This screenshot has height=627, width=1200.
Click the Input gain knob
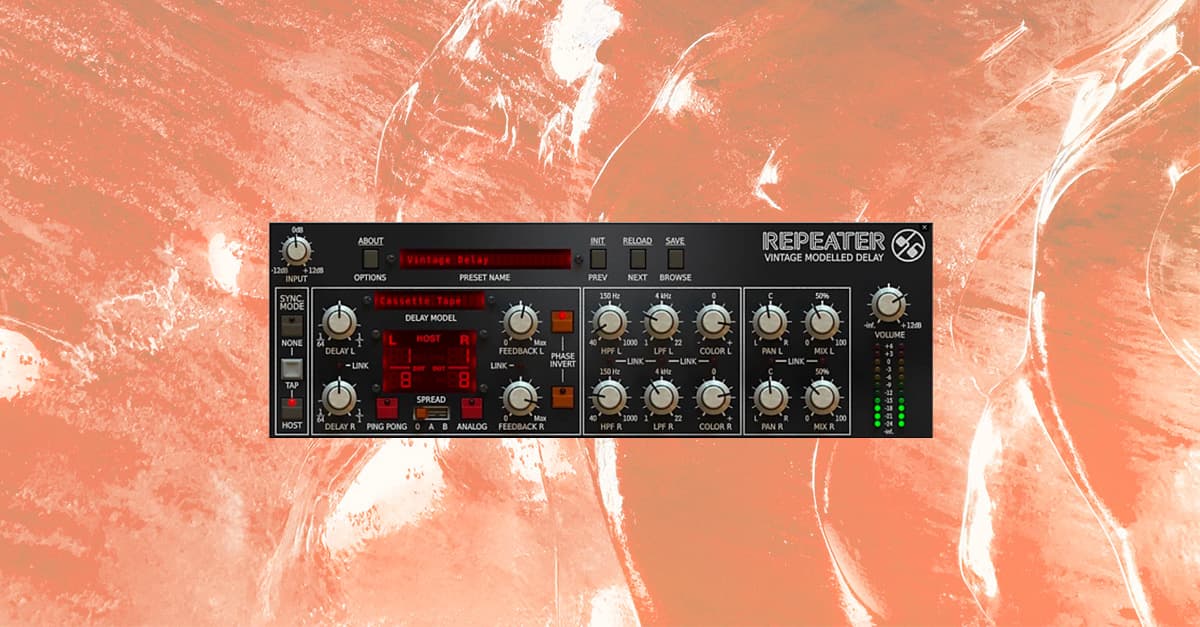[296, 250]
